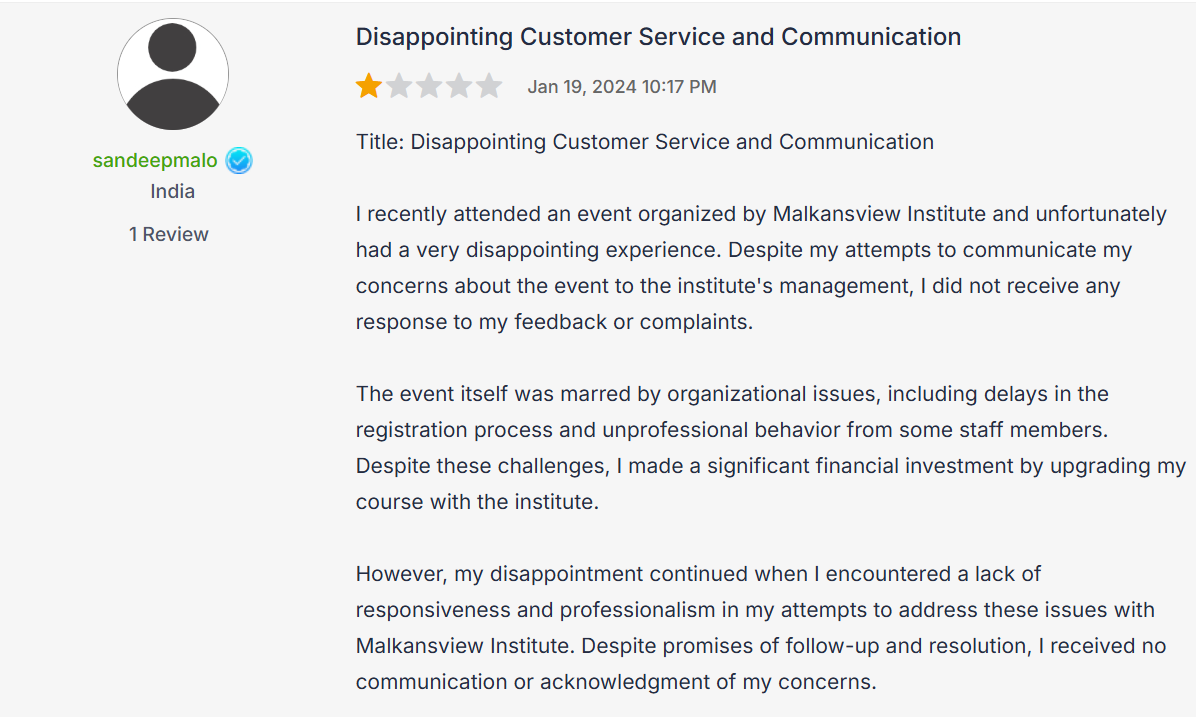Image resolution: width=1196 pixels, height=717 pixels.
Task: Click the paragraph starting "However, my disappointment"
Action: [760, 628]
